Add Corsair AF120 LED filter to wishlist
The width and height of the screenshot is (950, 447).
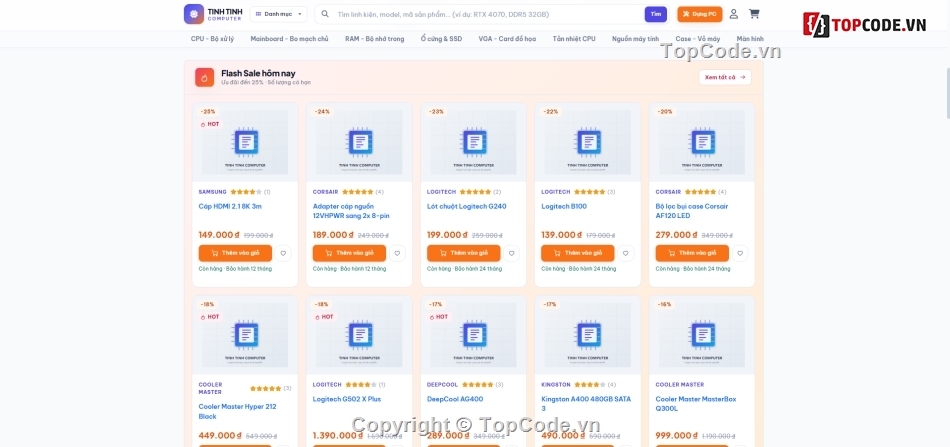point(740,253)
